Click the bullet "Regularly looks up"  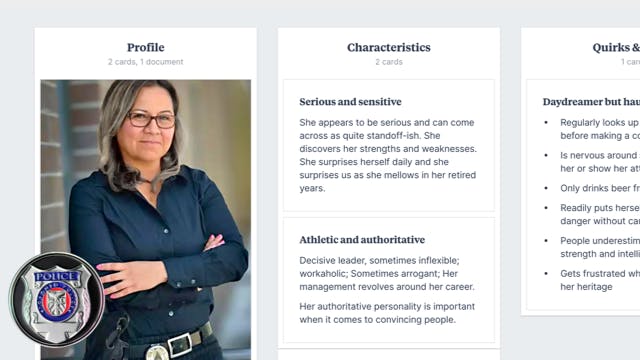click(600, 129)
